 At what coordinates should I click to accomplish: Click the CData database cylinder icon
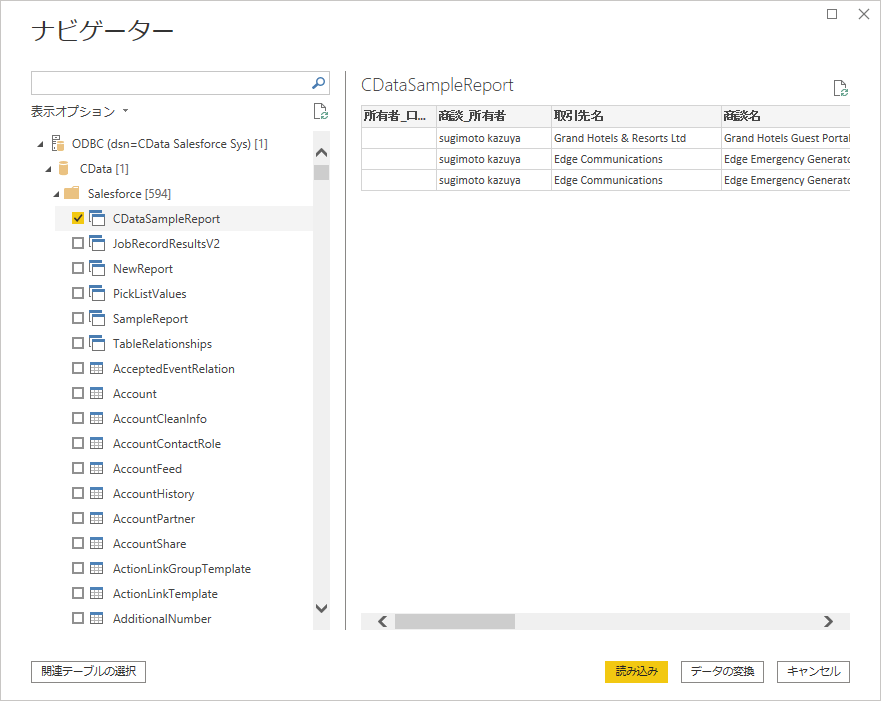point(65,169)
